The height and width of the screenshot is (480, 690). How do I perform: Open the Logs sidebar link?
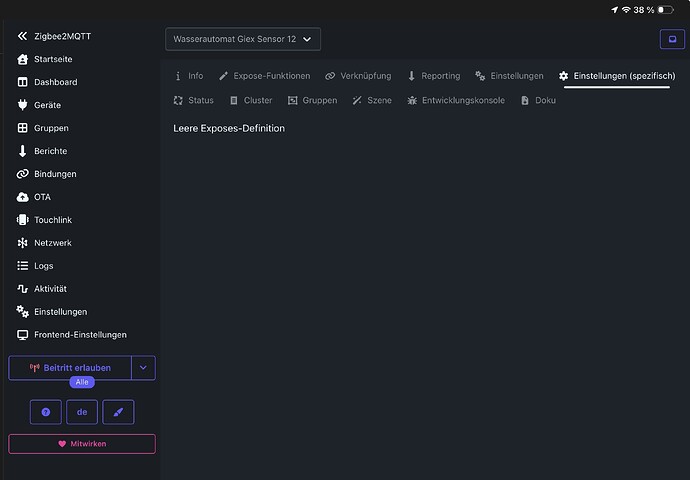44,266
